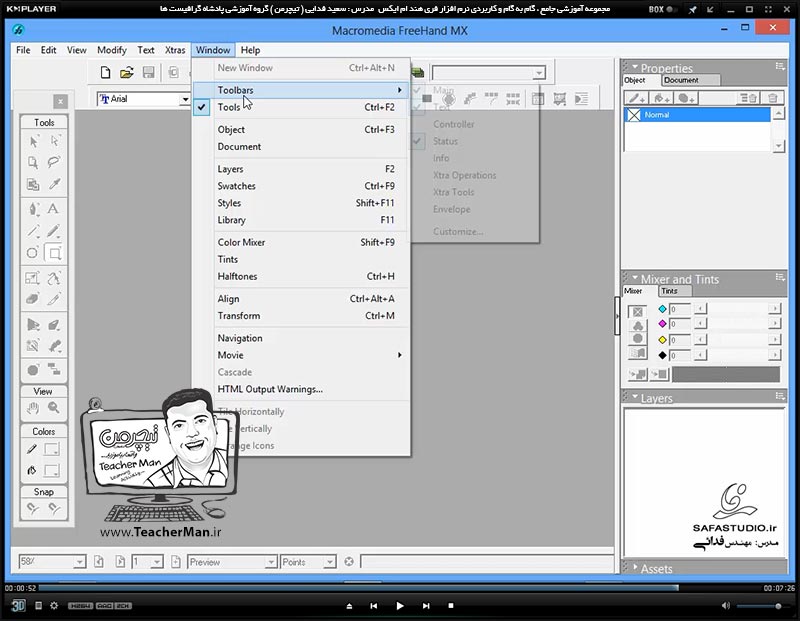Screen dimensions: 800x621
Task: Collapse the Layers panel
Action: (635, 396)
